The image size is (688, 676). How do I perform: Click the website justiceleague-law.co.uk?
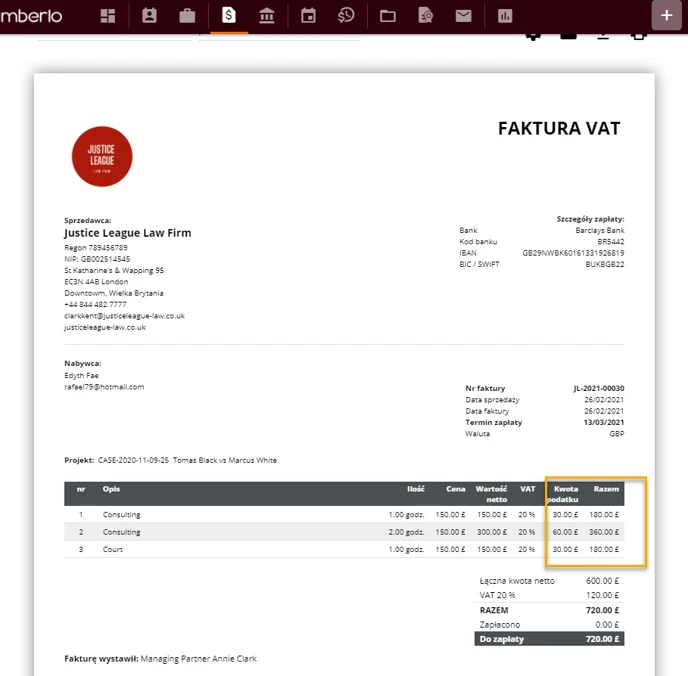(x=105, y=327)
